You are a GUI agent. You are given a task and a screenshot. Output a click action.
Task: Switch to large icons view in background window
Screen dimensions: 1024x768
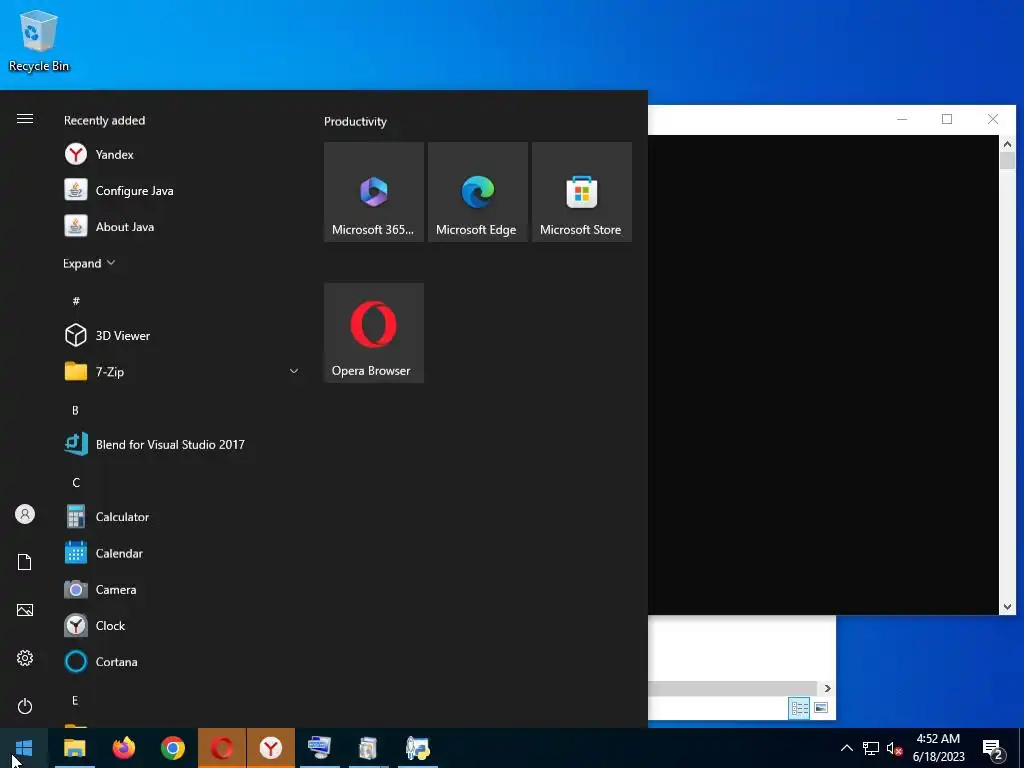[821, 708]
